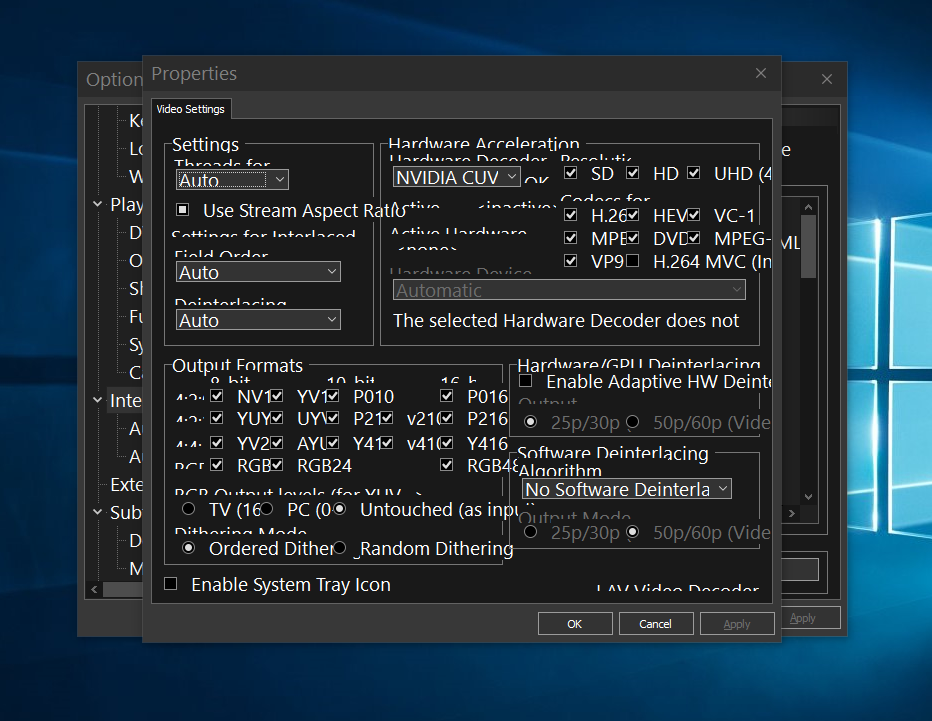Open the Software Deinterlacing Algorithm dropdown
The height and width of the screenshot is (721, 932).
pos(626,489)
